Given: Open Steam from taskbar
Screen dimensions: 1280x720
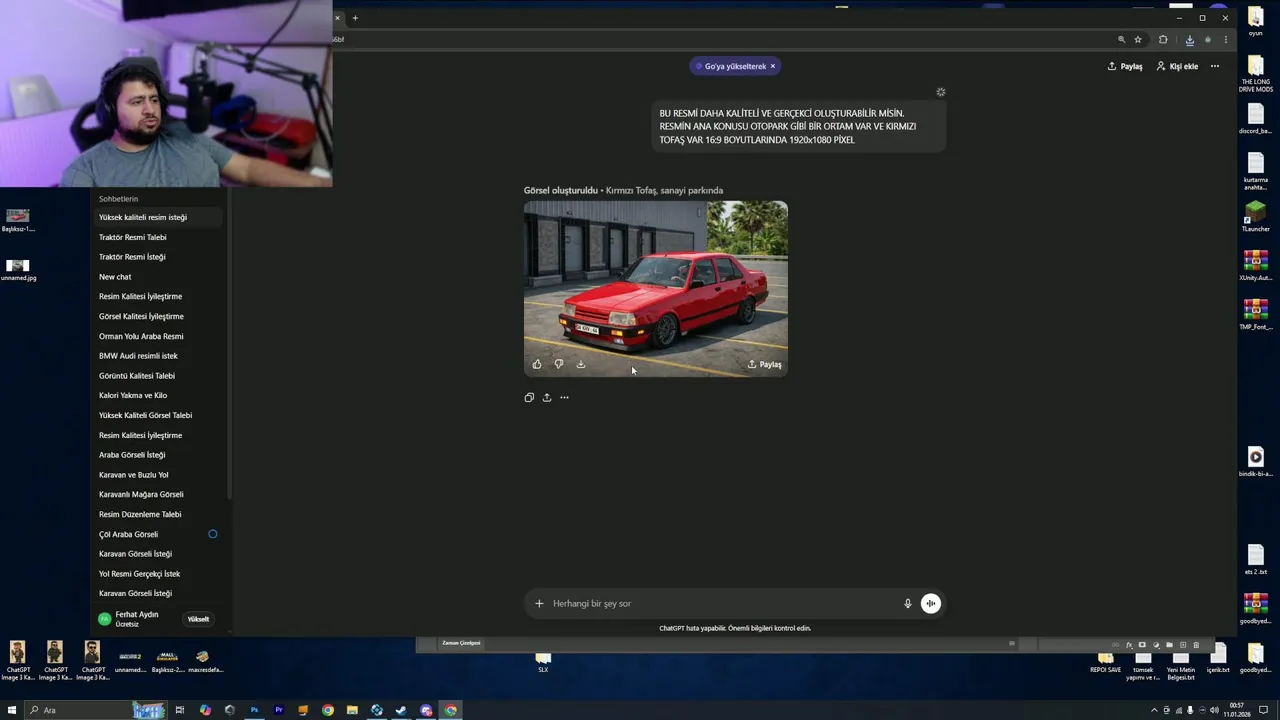Looking at the screenshot, I should click(x=401, y=710).
